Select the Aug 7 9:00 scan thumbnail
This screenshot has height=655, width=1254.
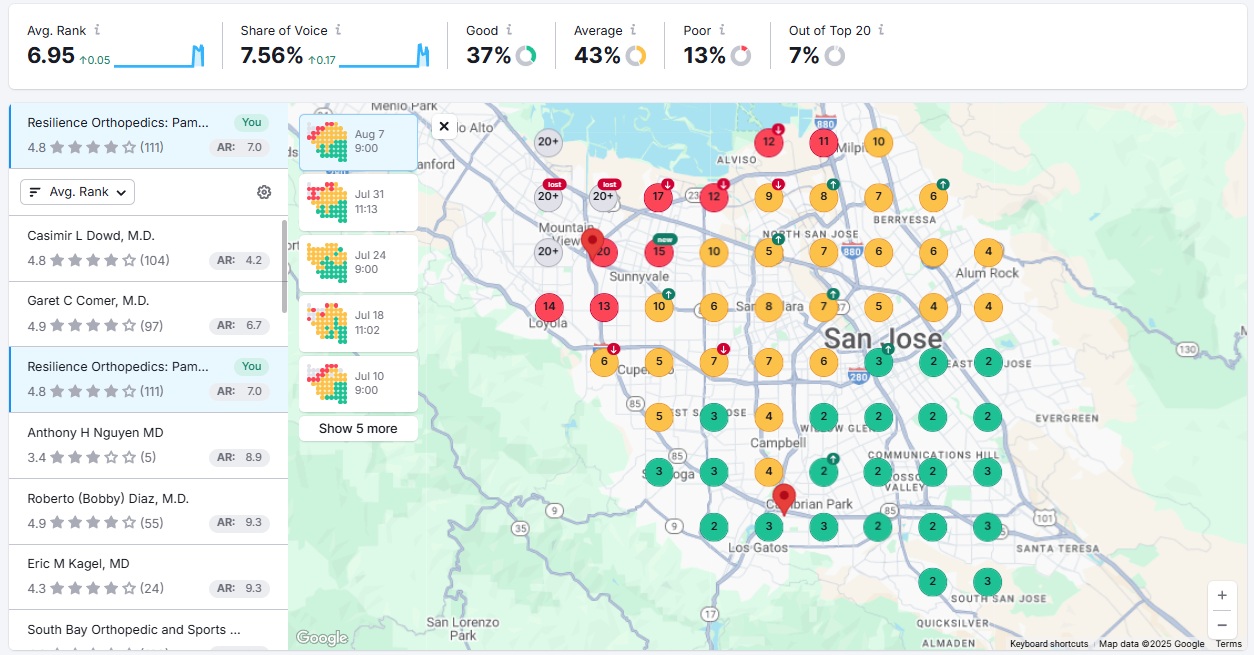pos(358,142)
